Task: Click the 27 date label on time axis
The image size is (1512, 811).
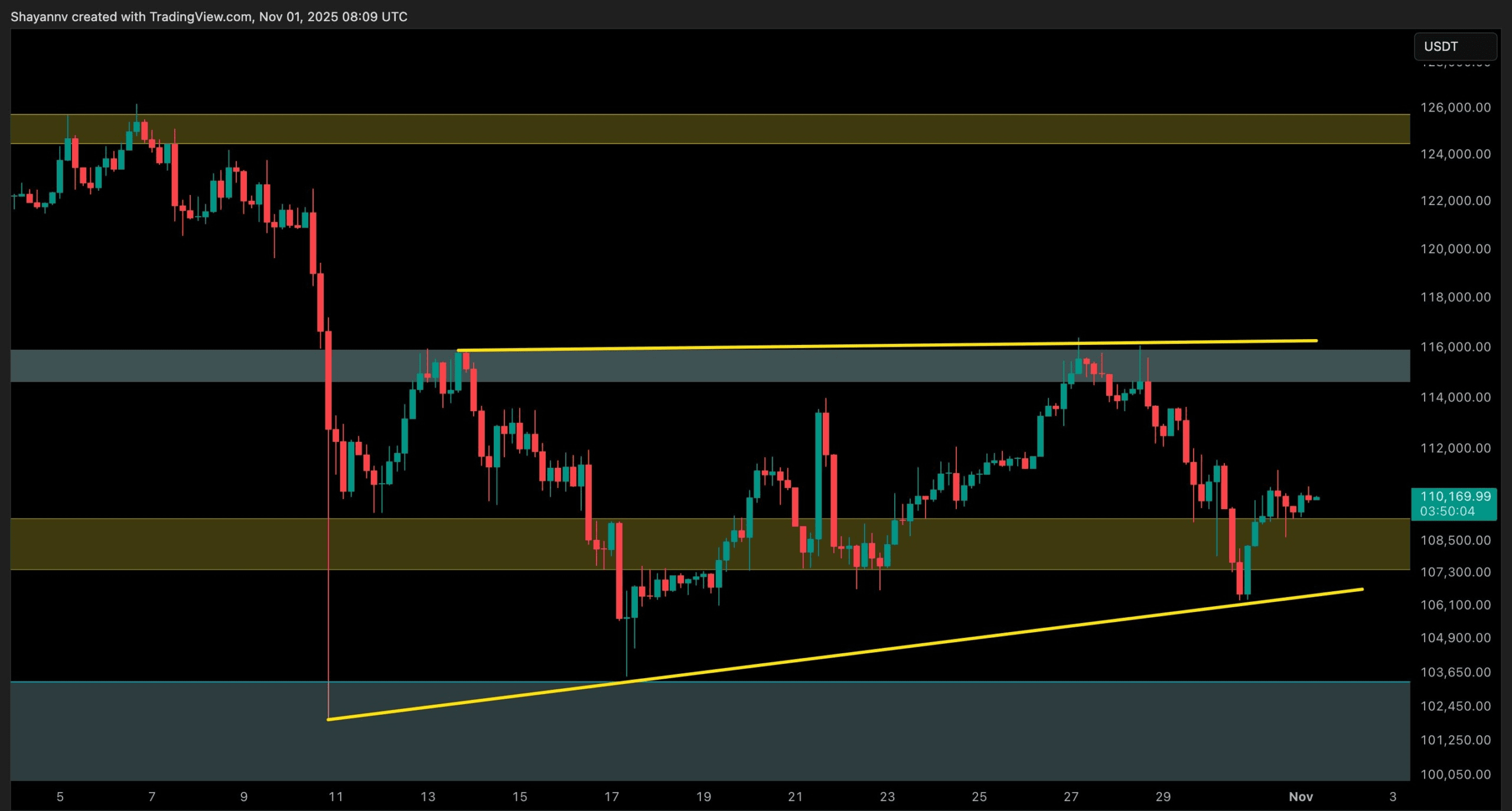Action: click(1071, 797)
